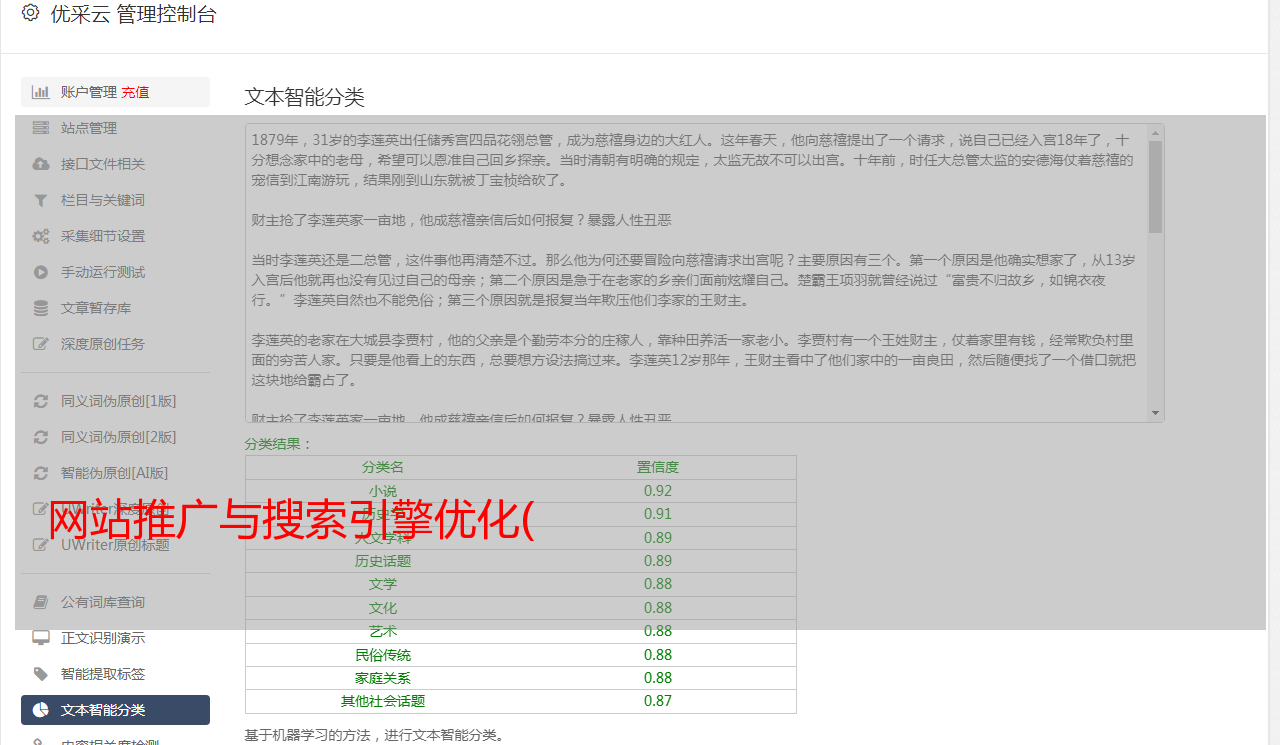Click the text area's scroll-up arrow
The height and width of the screenshot is (745, 1280).
pos(1156,132)
